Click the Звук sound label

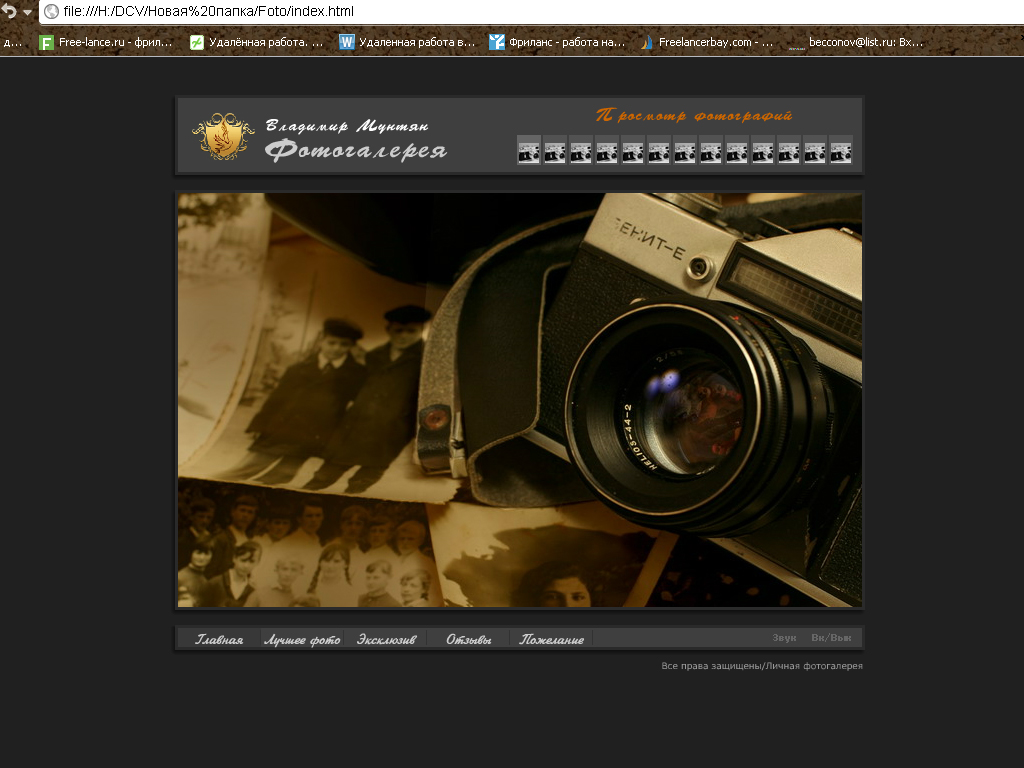[x=784, y=638]
